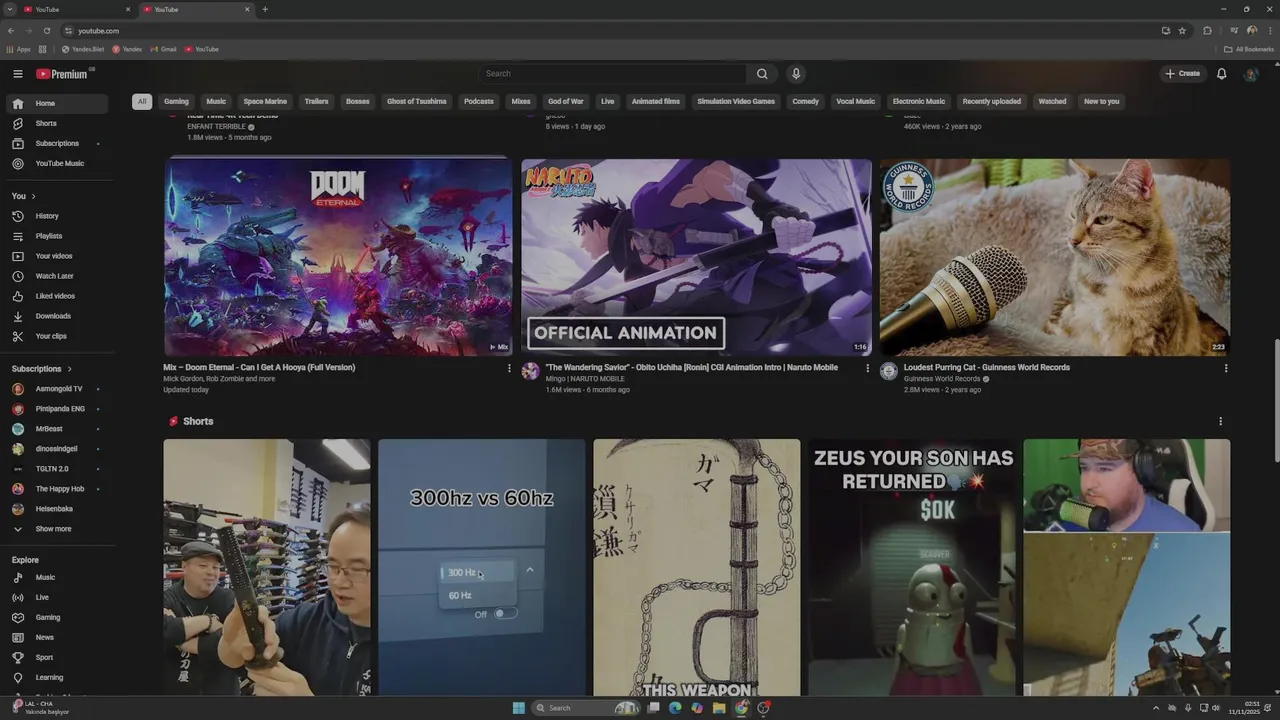Open MrBeast subscription channel
Image resolution: width=1280 pixels, height=720 pixels.
pos(57,429)
